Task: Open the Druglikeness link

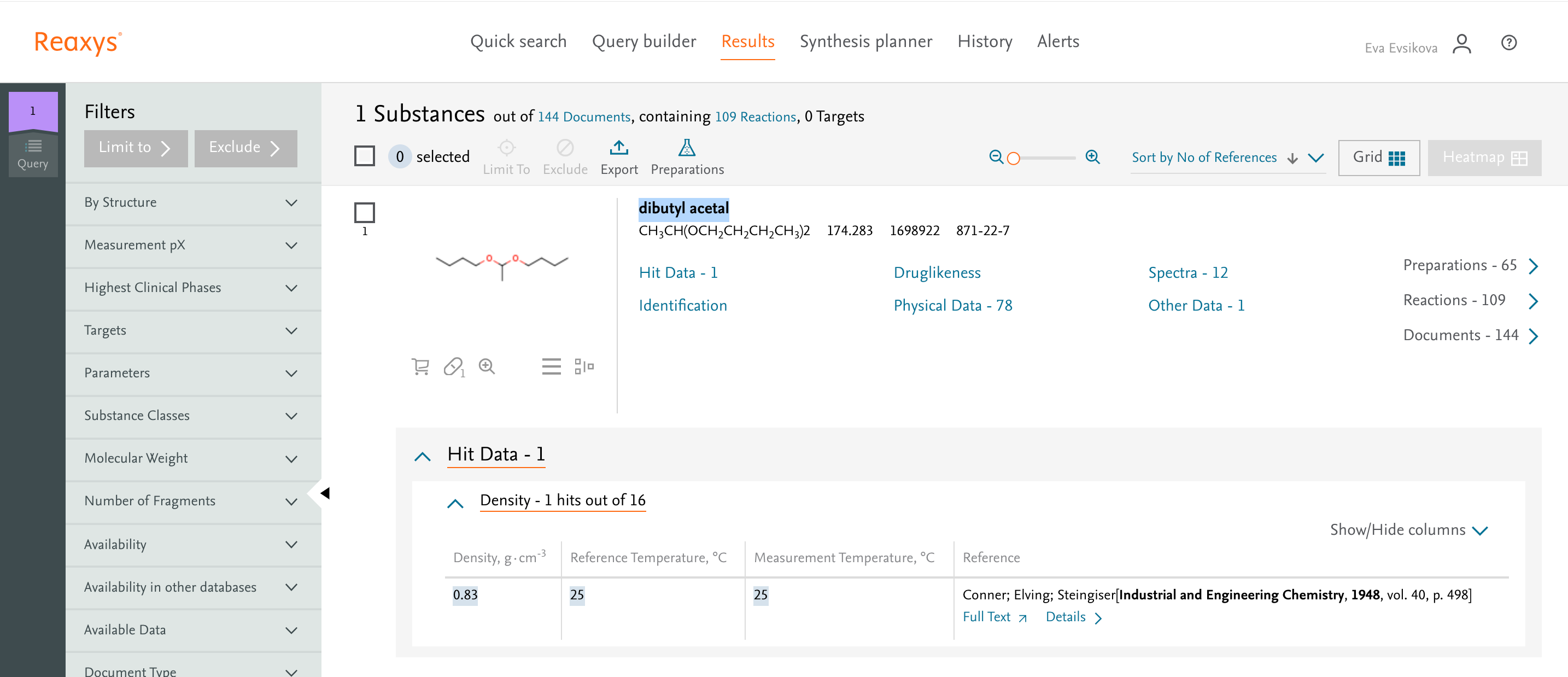Action: pos(937,273)
